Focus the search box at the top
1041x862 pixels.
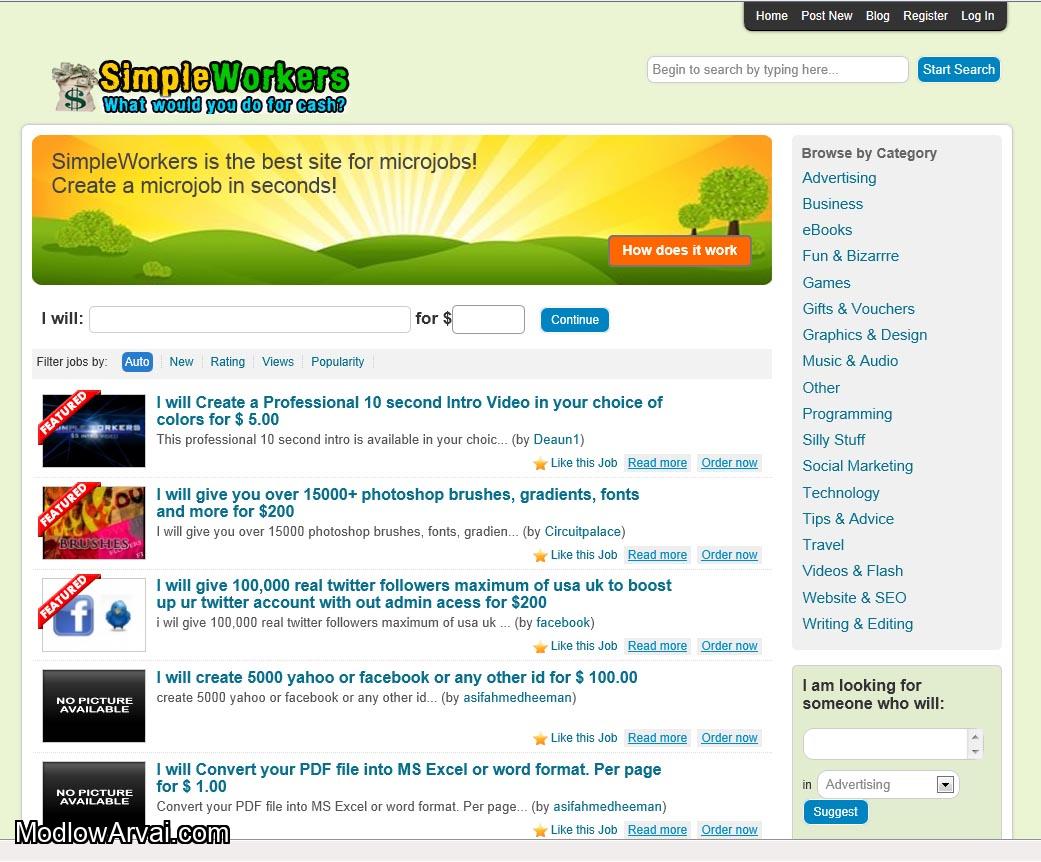pyautogui.click(x=777, y=70)
